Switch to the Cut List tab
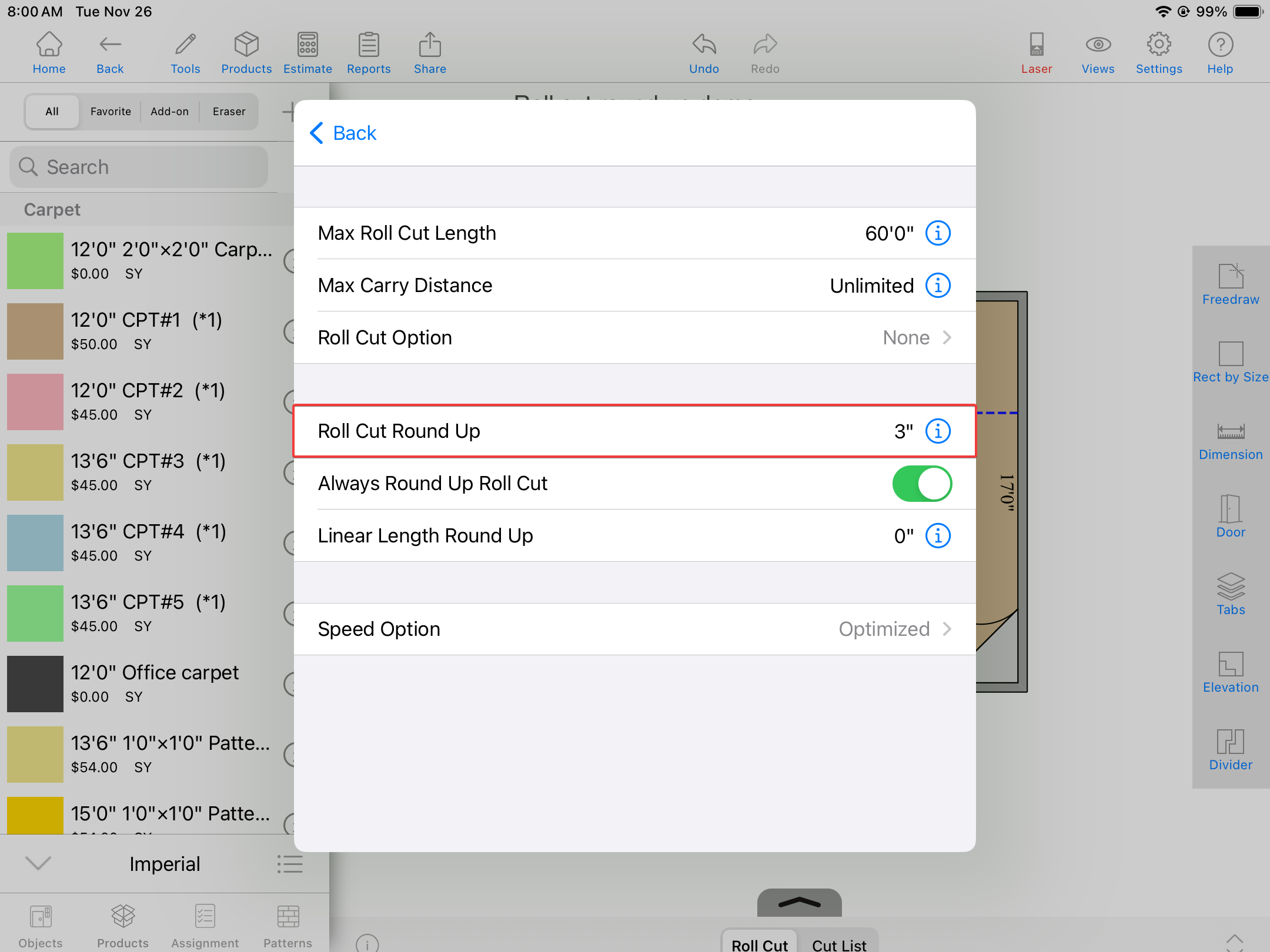1270x952 pixels. coord(839,944)
